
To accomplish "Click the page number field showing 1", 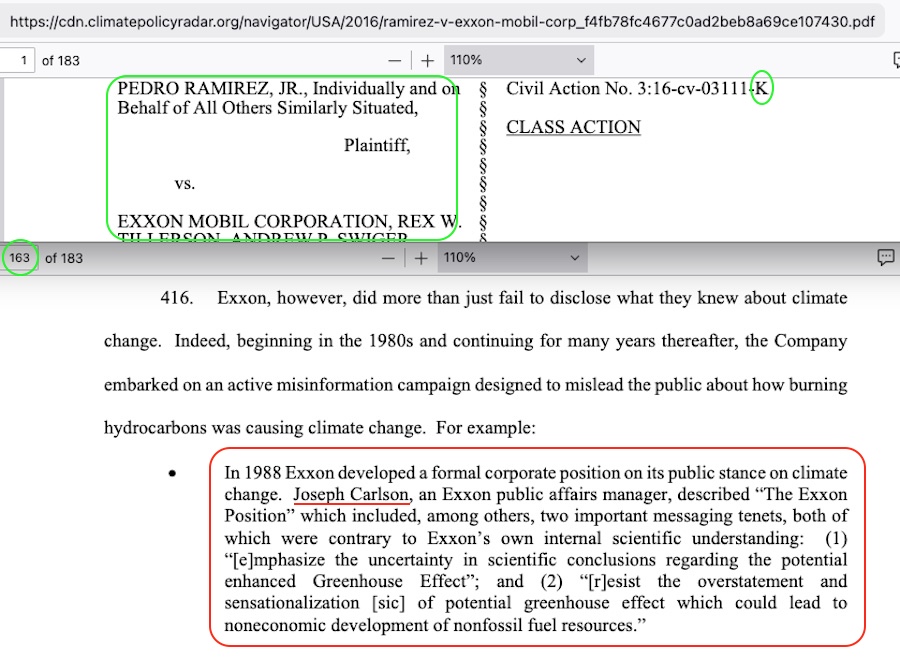I will click(21, 61).
